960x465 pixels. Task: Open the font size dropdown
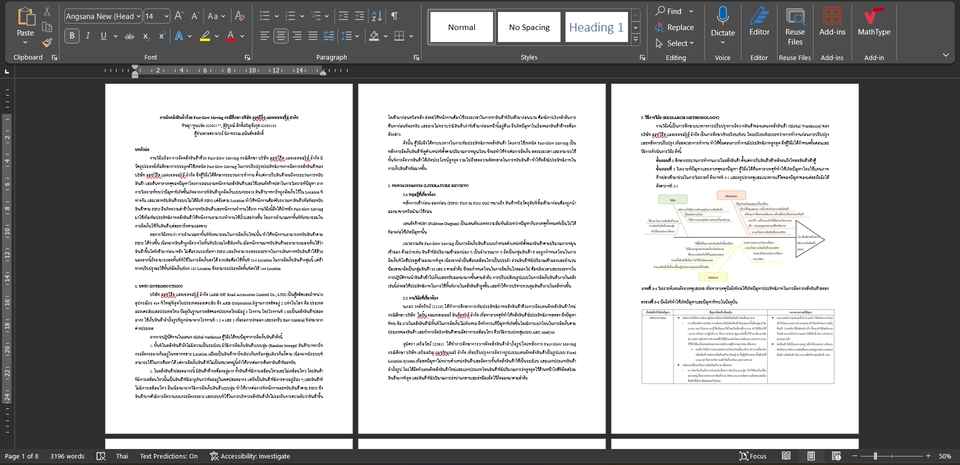[167, 17]
